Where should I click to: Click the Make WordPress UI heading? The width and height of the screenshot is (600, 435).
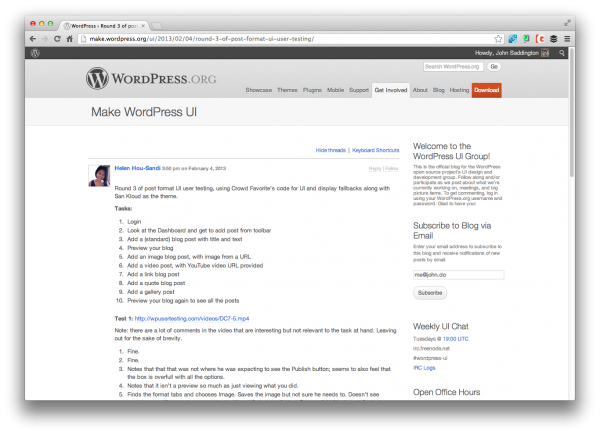coord(144,112)
